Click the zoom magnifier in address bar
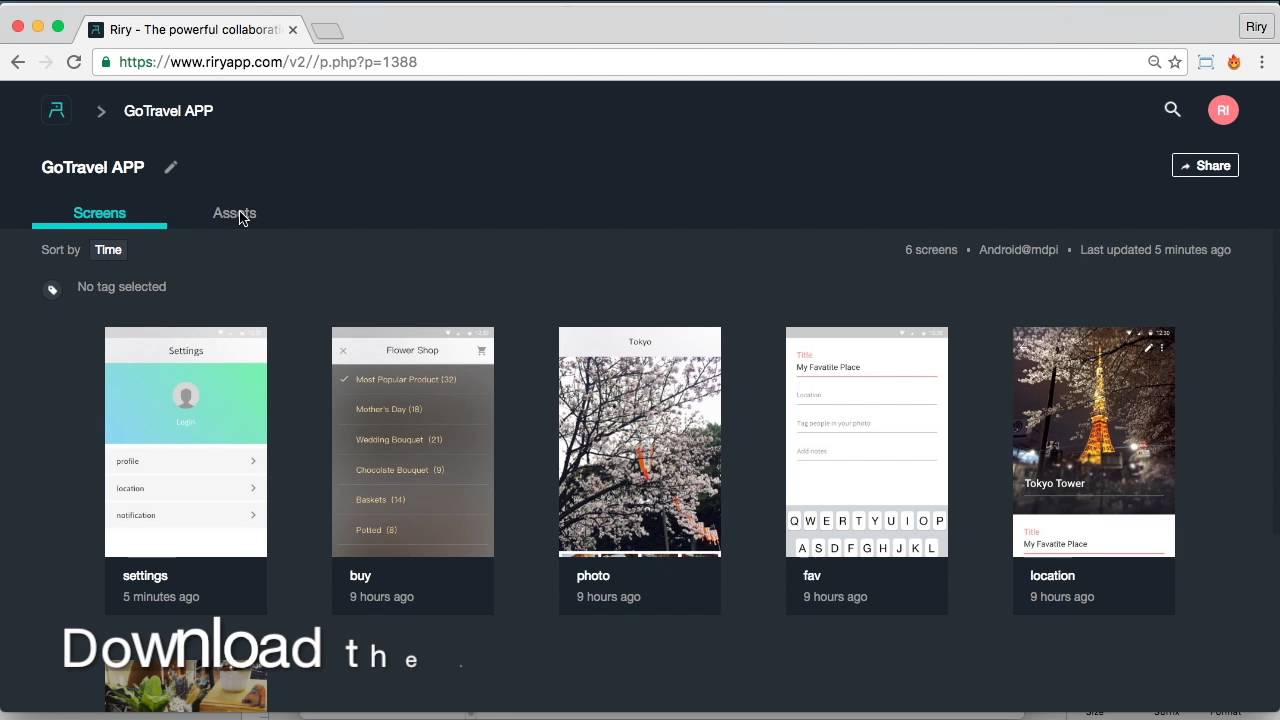Screen dimensions: 1280x720 tap(1154, 62)
